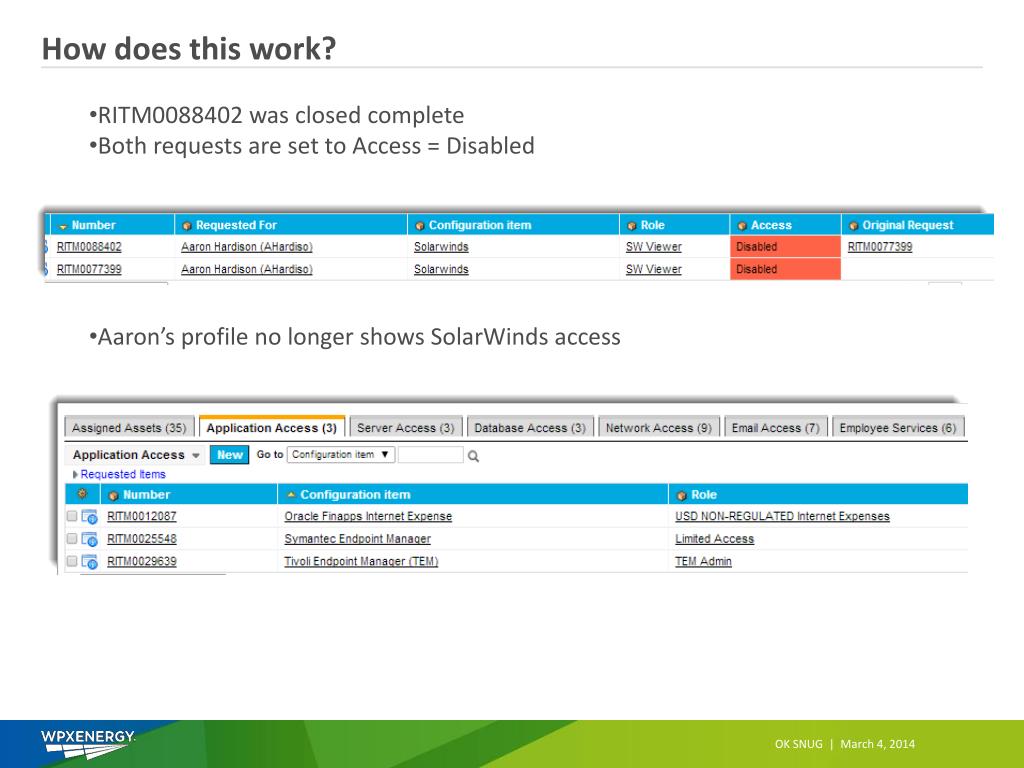Open the Oracle Finapps Internet Expense link
Image resolution: width=1024 pixels, height=768 pixels.
point(368,516)
